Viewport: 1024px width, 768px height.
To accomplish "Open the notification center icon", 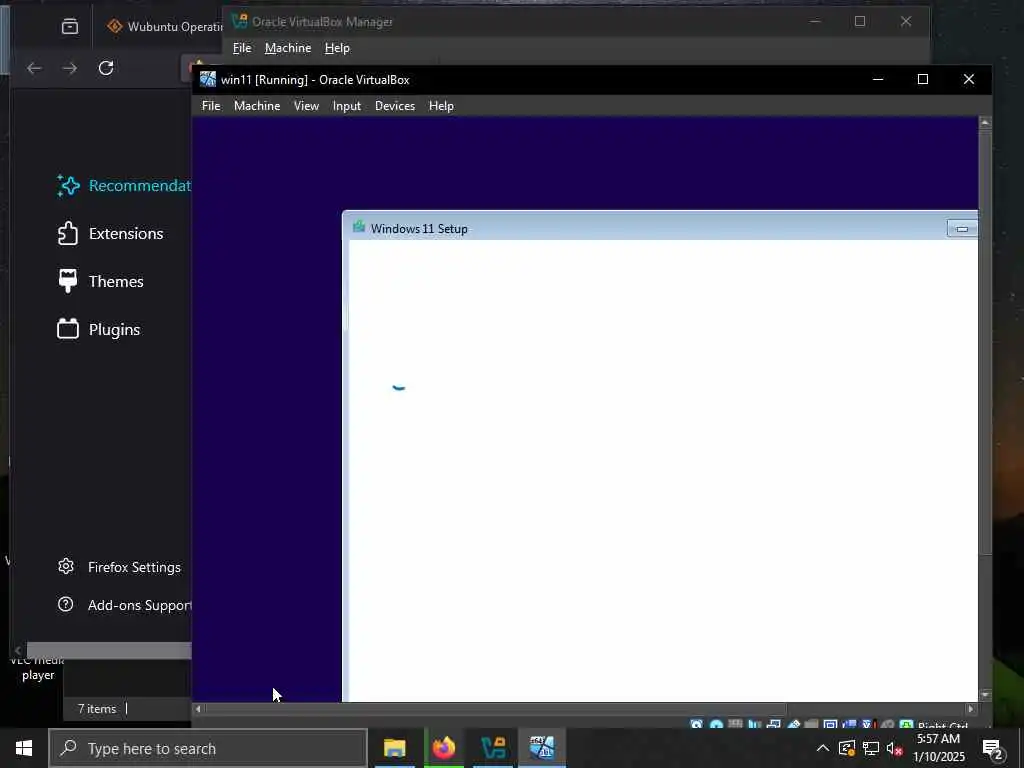I will 993,748.
